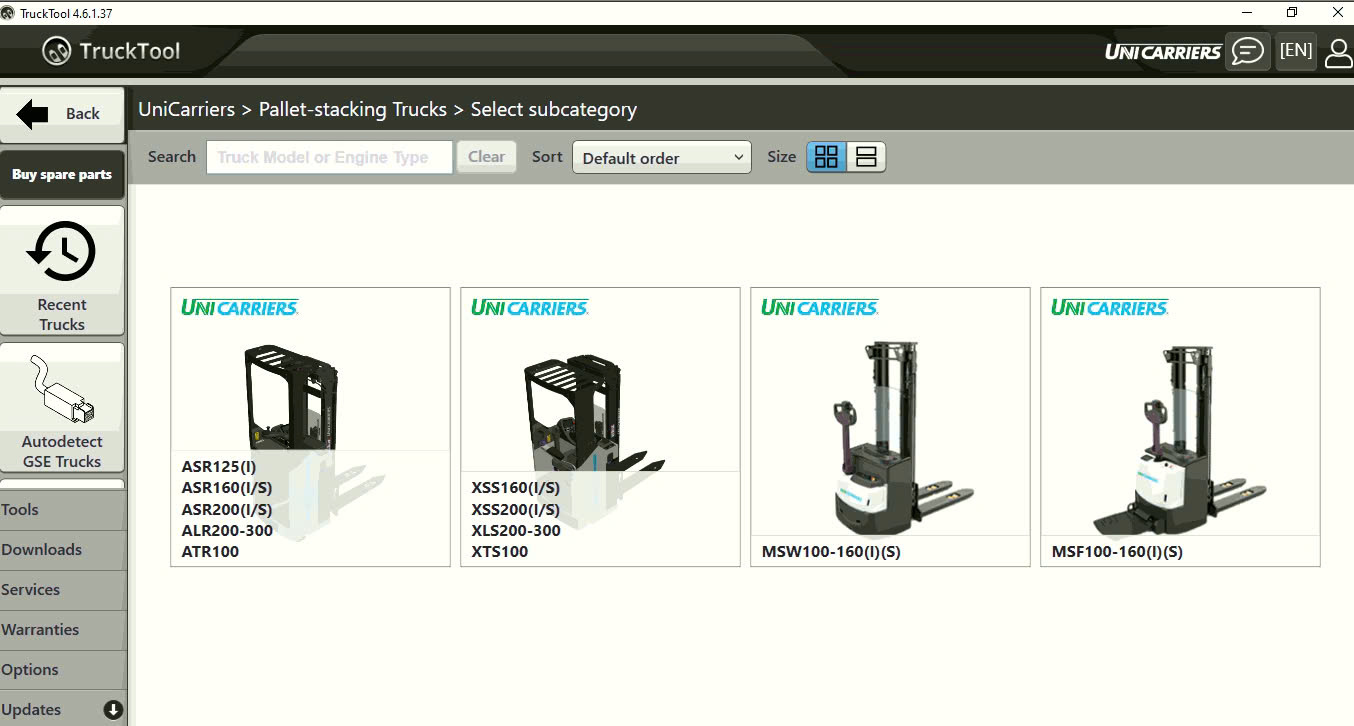
Task: Select the XSS160(I/S) truck category card
Action: [600, 427]
